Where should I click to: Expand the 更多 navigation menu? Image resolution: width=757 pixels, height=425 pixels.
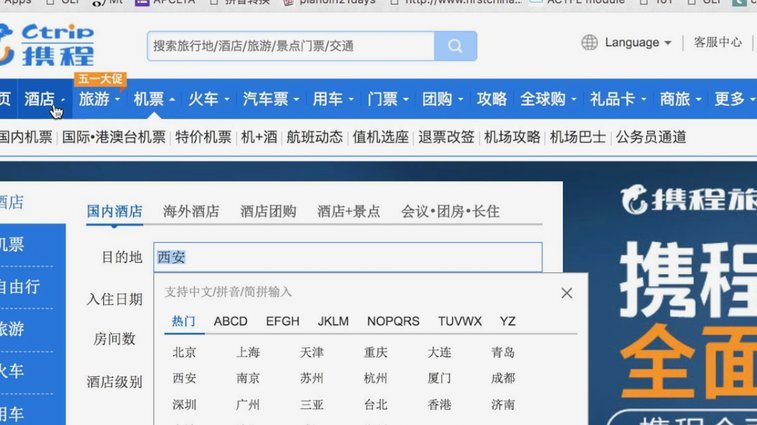734,99
